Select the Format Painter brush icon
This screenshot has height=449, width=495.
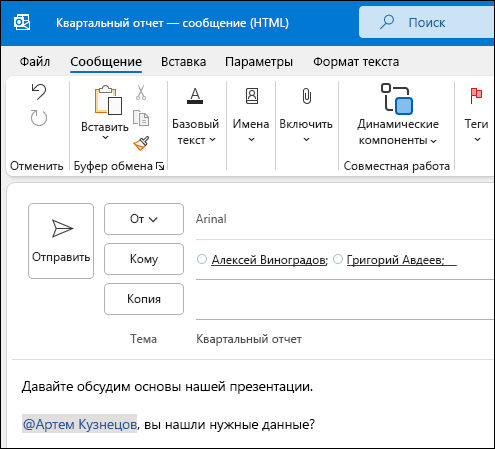click(x=141, y=143)
